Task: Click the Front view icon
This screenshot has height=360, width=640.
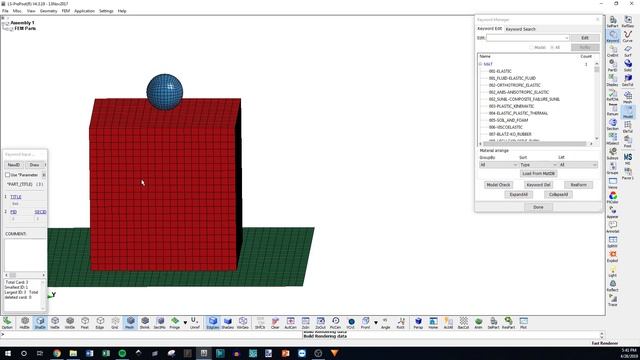Action: point(365,322)
